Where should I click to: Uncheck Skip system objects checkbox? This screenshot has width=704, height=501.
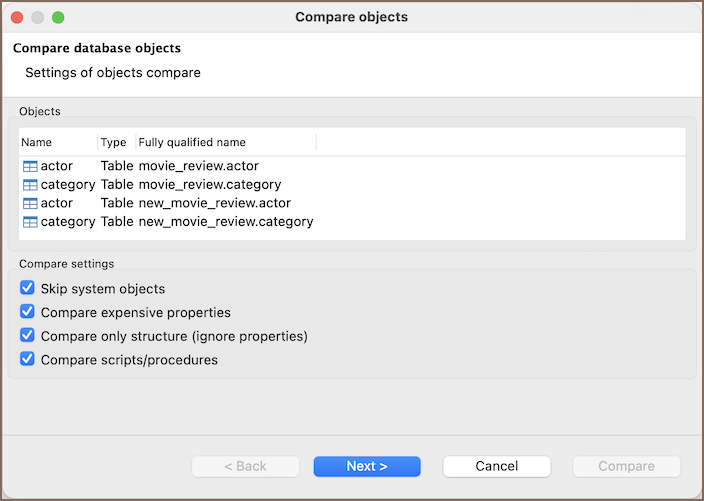(27, 289)
